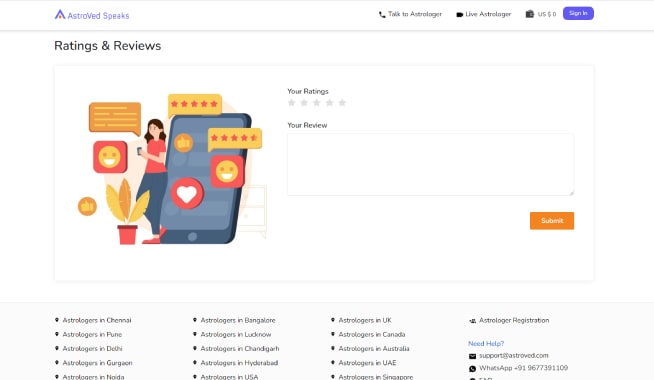Screen dimensions: 654x380
Task: Click location pin beside Astrologers in Delhi
Action: [x=57, y=348]
